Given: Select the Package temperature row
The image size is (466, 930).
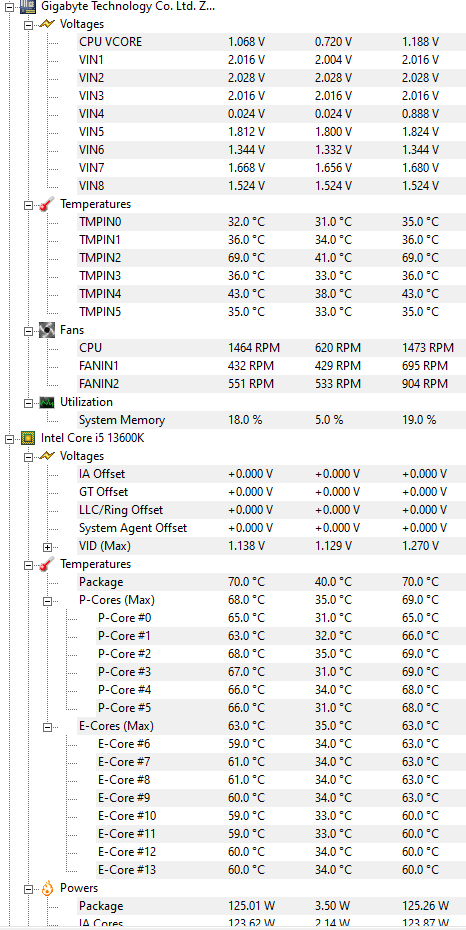Looking at the screenshot, I should (271, 582).
